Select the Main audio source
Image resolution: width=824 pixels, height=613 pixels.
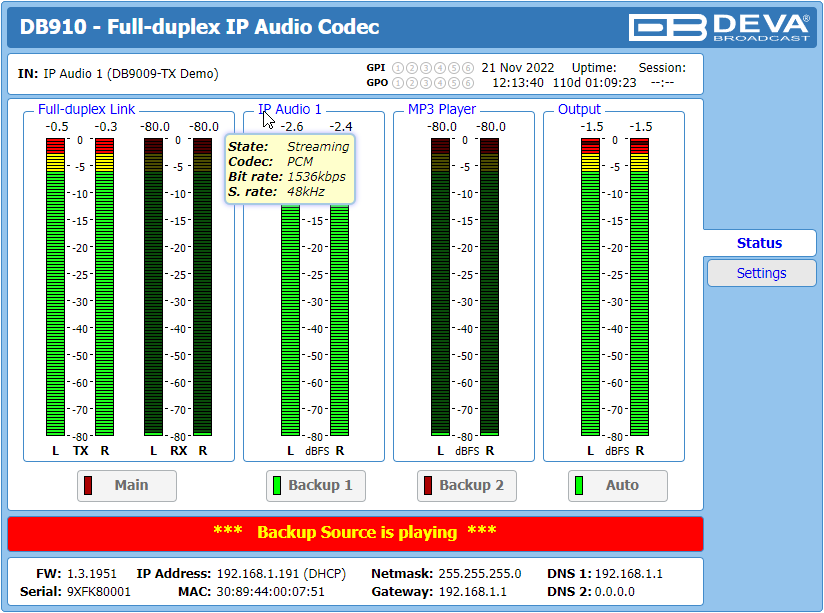(x=127, y=486)
